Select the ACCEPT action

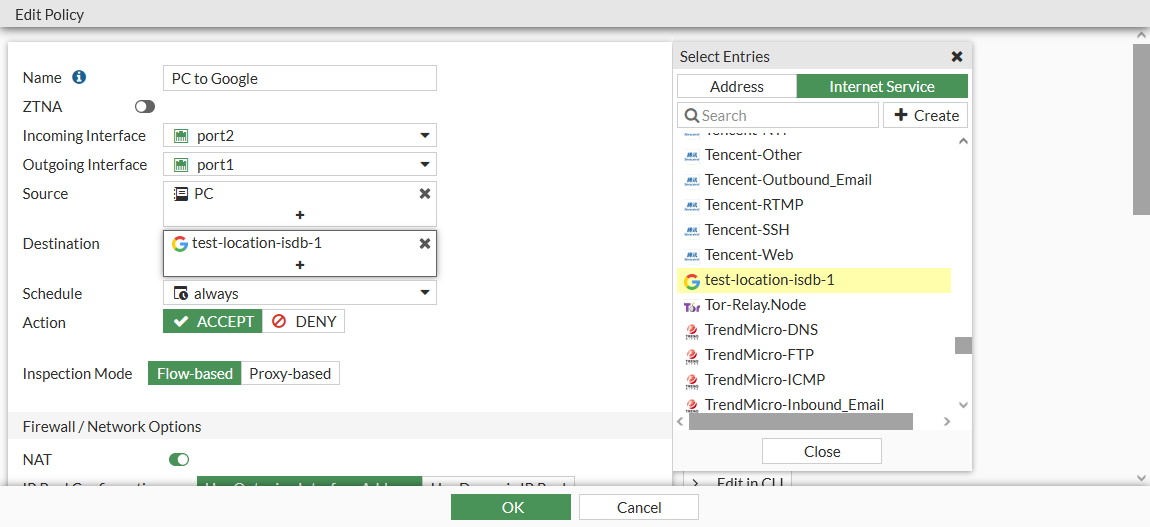click(x=213, y=321)
